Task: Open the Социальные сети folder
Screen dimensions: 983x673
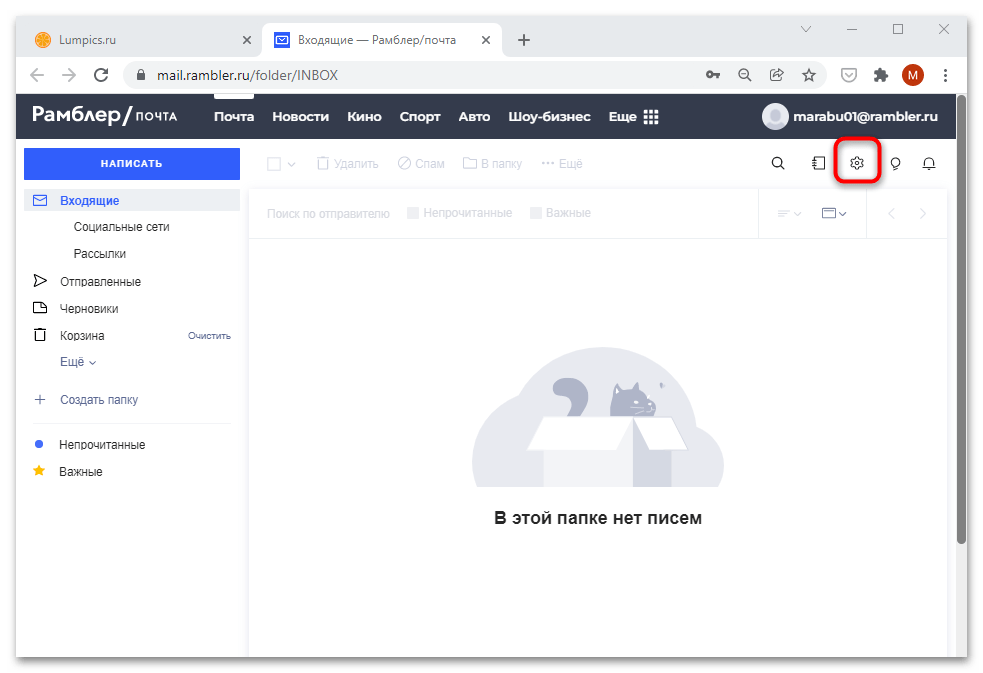Action: pyautogui.click(x=122, y=227)
